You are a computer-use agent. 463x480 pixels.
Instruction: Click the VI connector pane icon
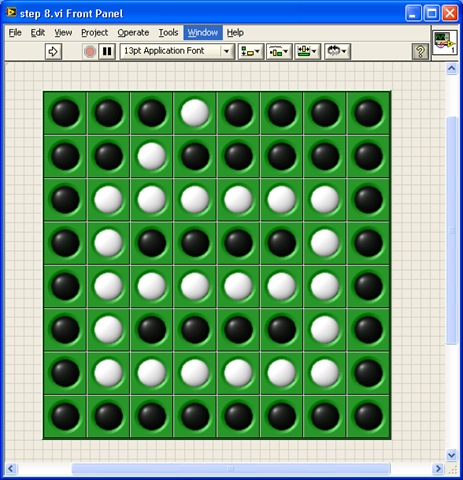tap(445, 43)
